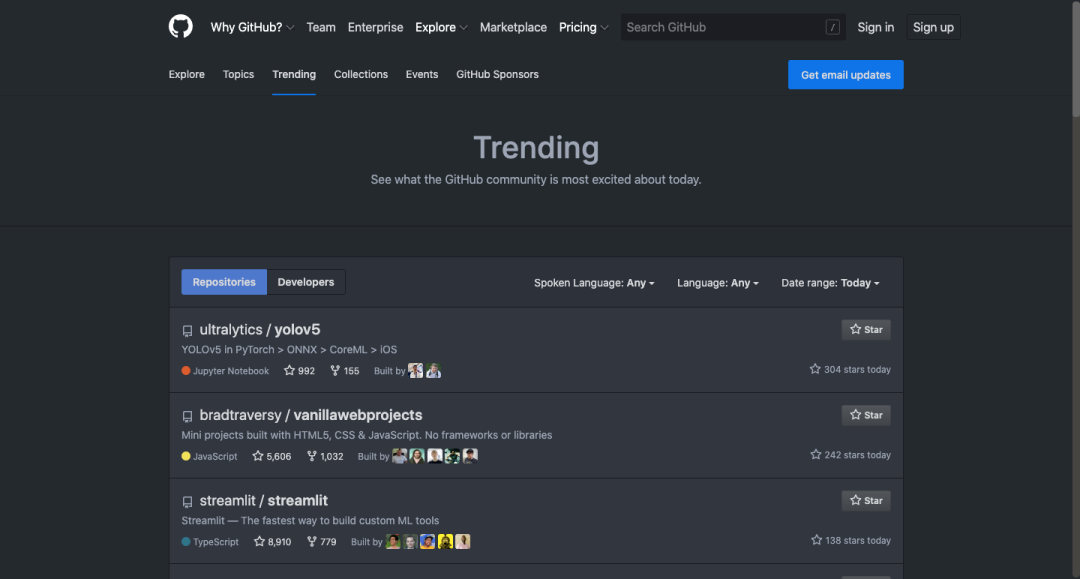
Task: Open the vanillawebprojects fork count 1,032
Action: [325, 456]
